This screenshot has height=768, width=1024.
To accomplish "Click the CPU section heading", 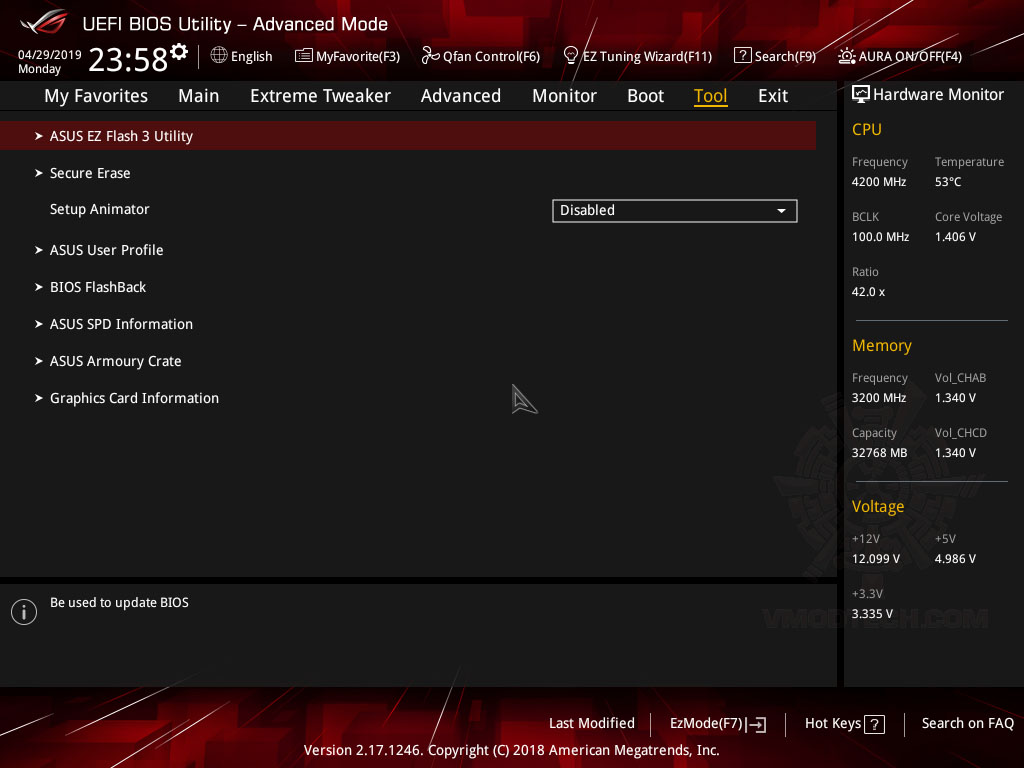I will point(867,129).
